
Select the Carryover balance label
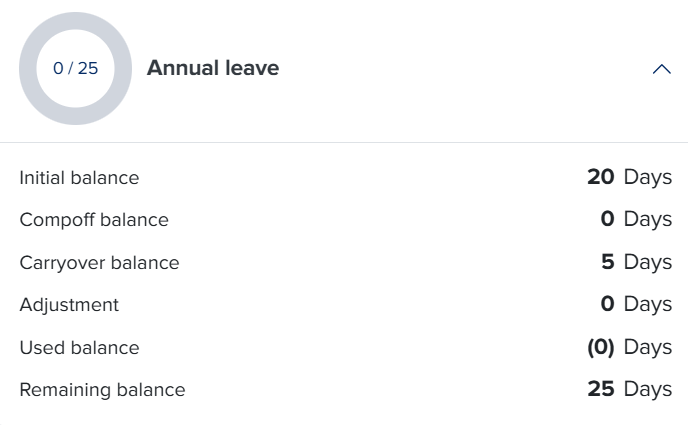(x=99, y=263)
